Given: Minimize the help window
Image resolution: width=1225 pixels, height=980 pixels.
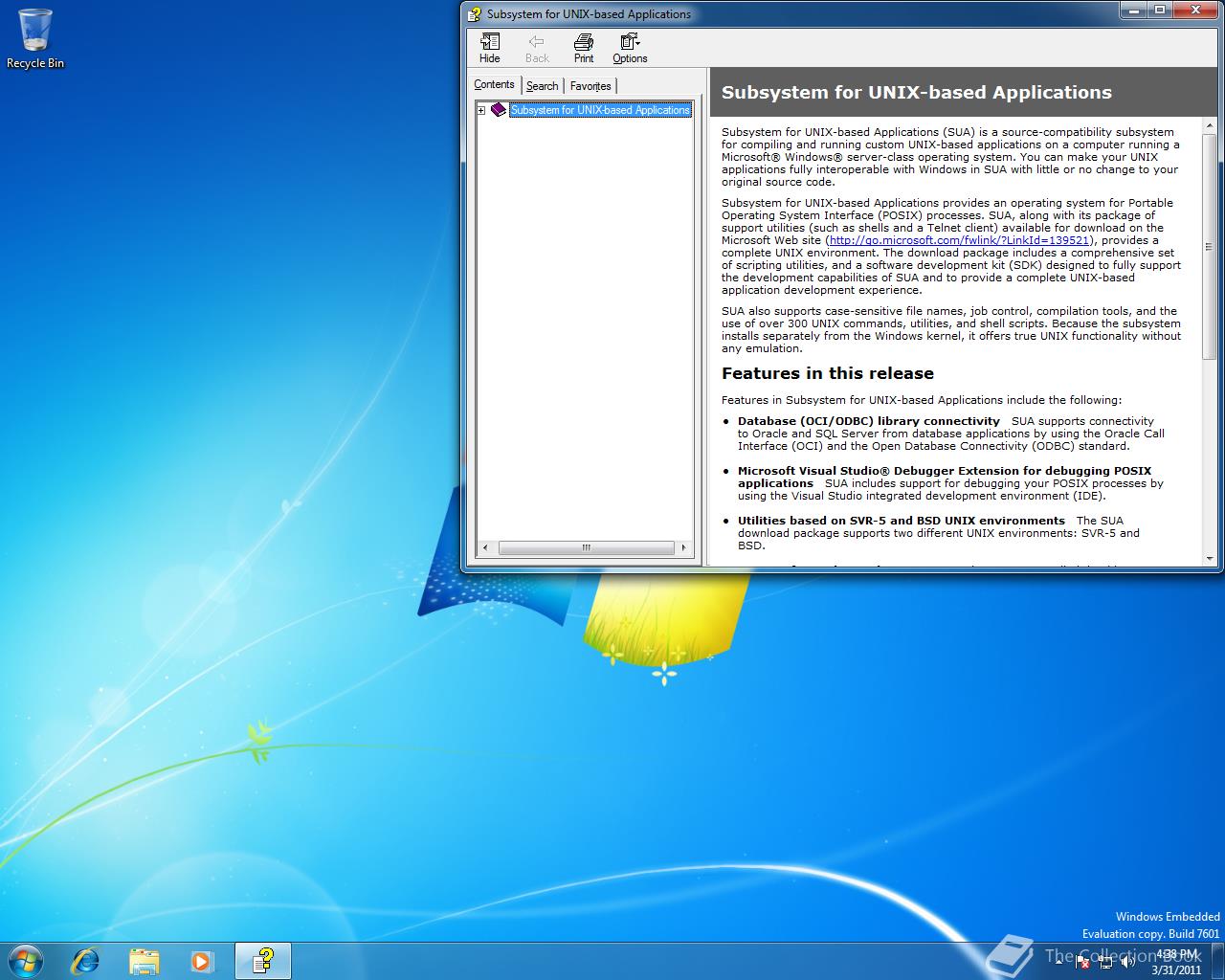Looking at the screenshot, I should [x=1135, y=11].
